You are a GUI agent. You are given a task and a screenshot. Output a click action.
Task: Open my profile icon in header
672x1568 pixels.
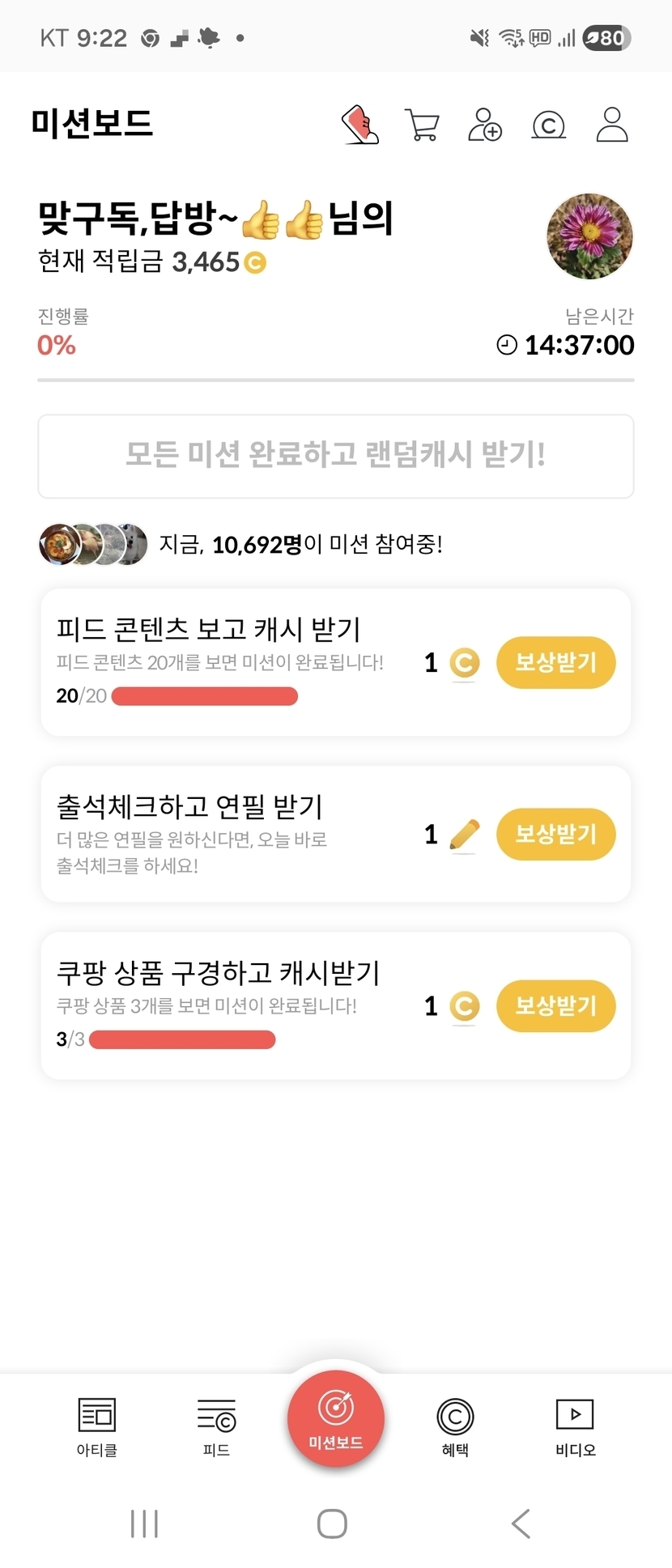pos(612,125)
